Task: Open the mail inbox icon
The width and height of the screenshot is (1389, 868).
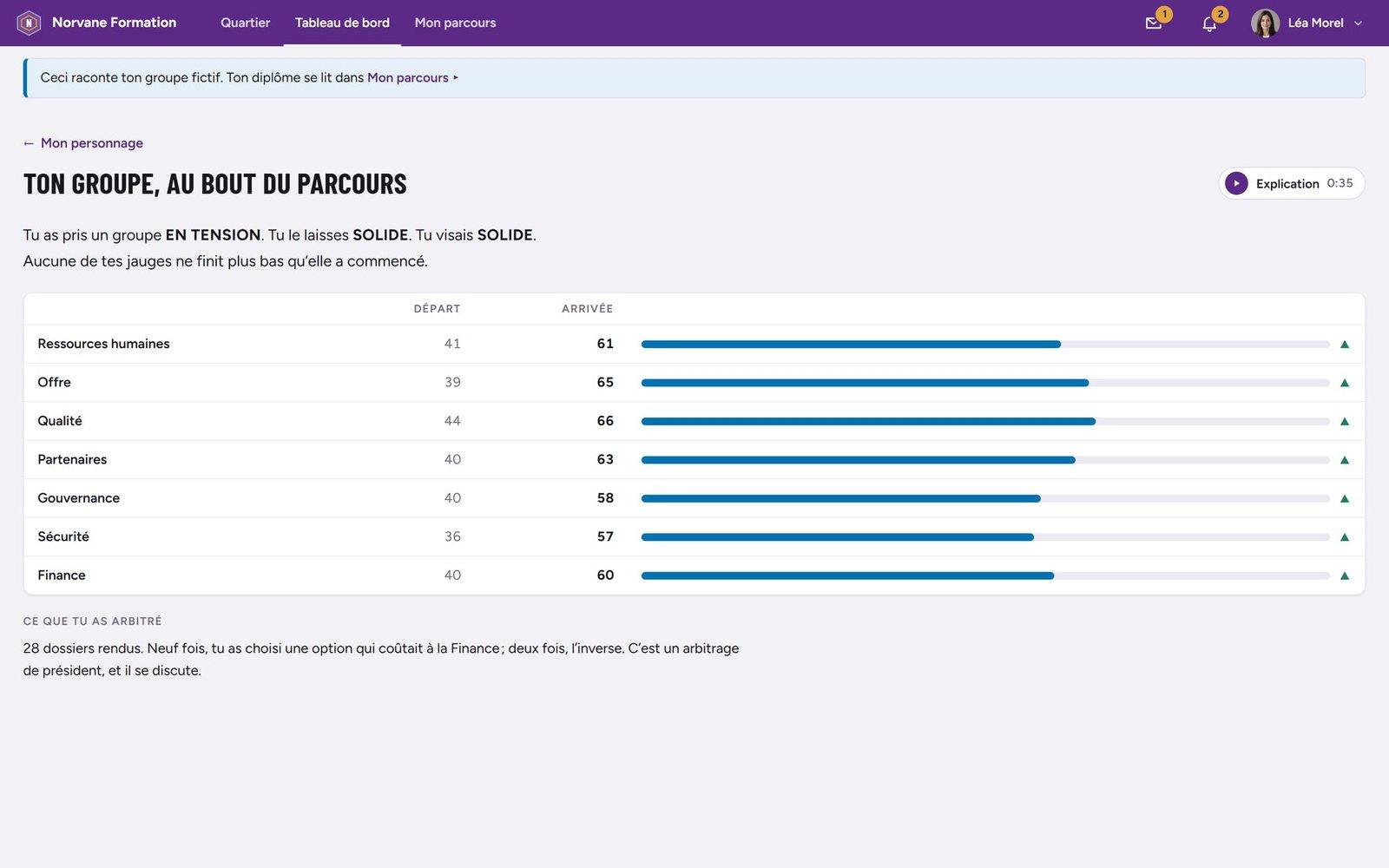Action: (x=1153, y=23)
